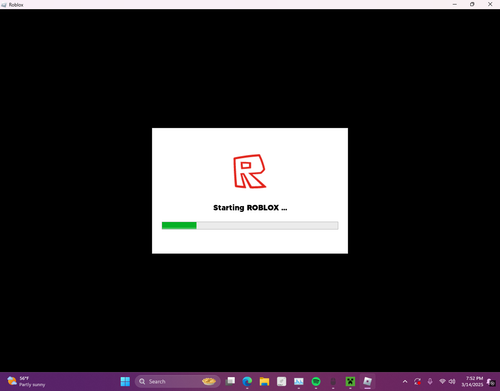Click the green loading progress bar
The width and height of the screenshot is (500, 391).
point(250,226)
